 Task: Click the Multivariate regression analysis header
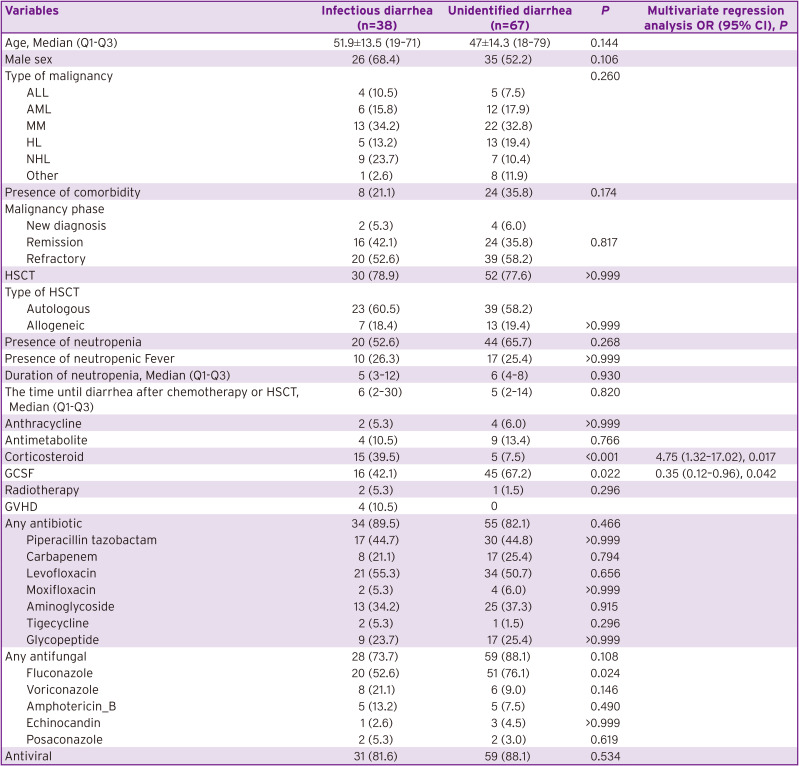tap(715, 18)
